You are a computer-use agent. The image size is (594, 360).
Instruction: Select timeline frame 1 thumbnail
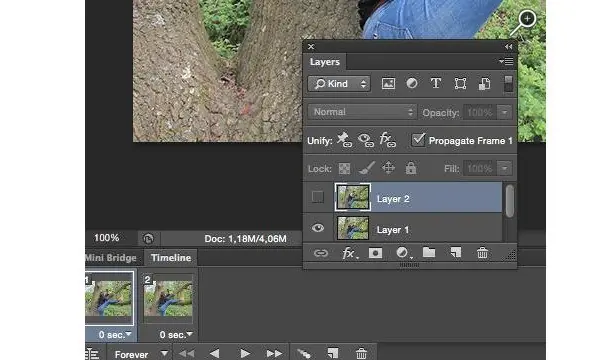click(109, 298)
